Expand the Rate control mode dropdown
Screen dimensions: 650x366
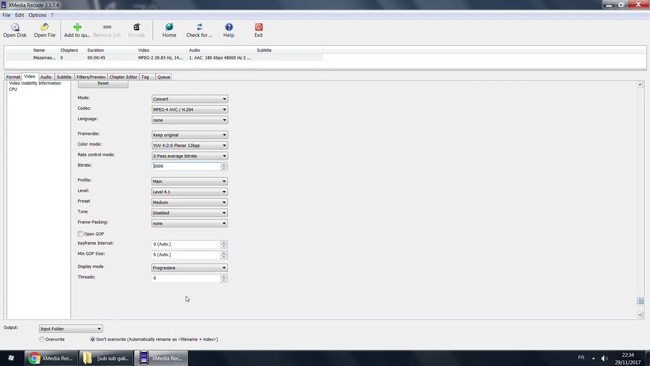(x=189, y=156)
